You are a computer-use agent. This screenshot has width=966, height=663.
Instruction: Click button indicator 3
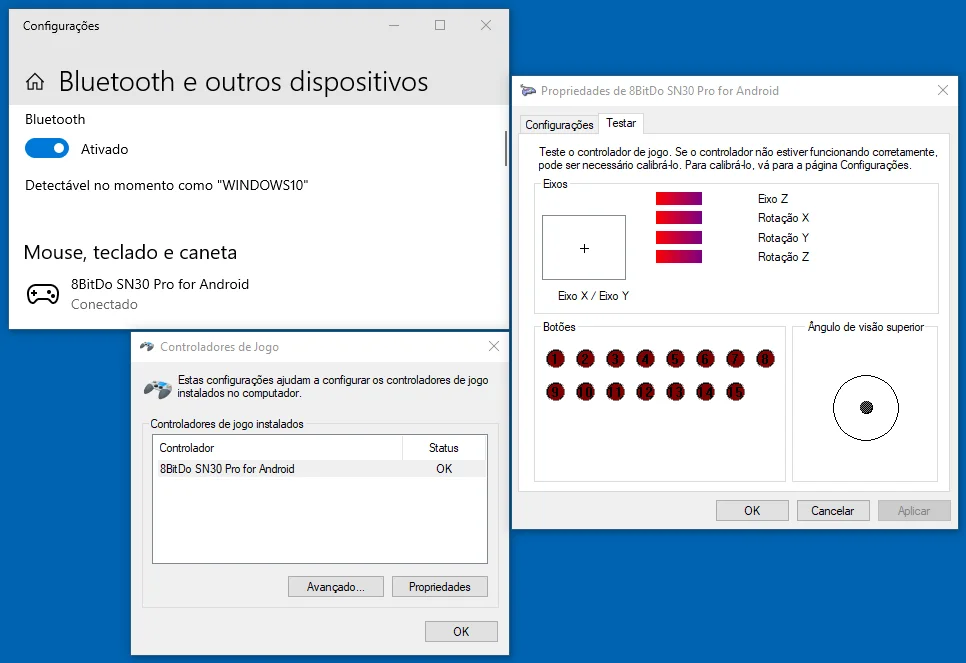615,359
